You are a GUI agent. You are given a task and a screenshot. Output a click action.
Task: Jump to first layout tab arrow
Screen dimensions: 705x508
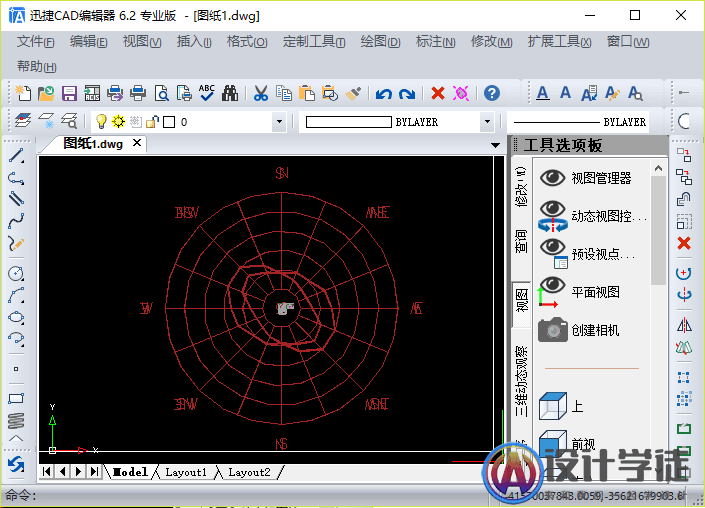pyautogui.click(x=46, y=472)
